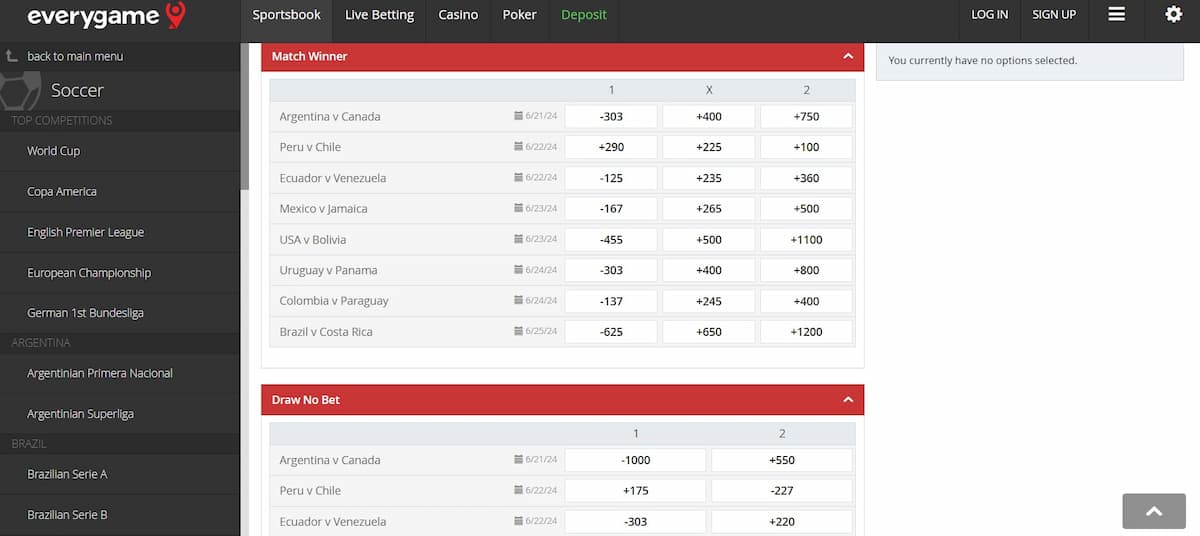Image resolution: width=1200 pixels, height=536 pixels.
Task: Select Draw No Bet Venezuela +220
Action: 782,522
